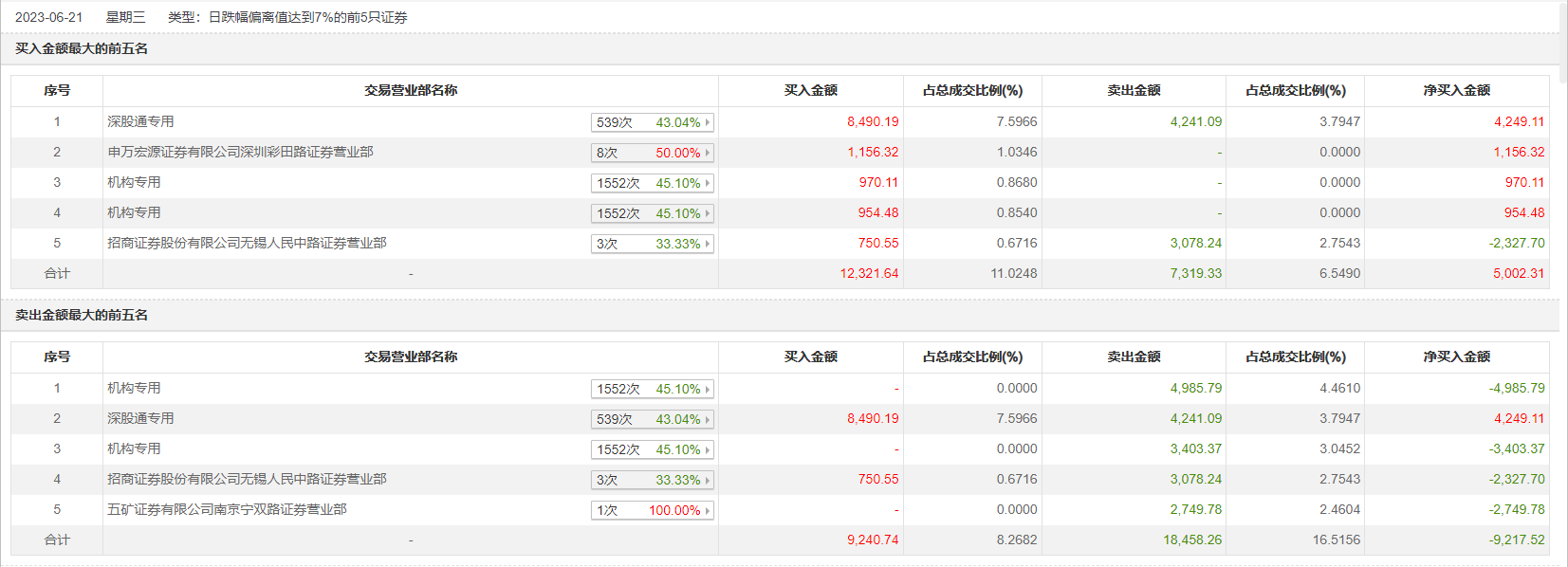
Task: Click 招商证券无锡人民中路 in the buy table
Action: [247, 243]
